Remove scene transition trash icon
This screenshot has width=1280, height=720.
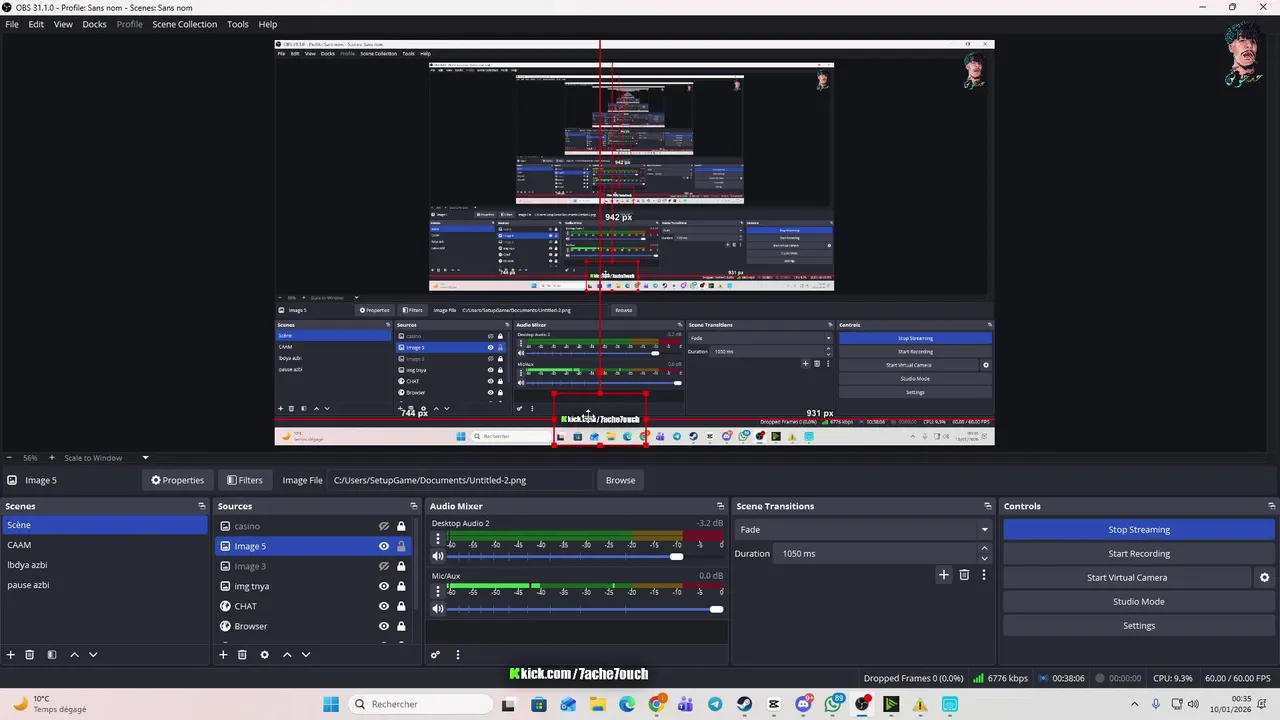[x=964, y=575]
